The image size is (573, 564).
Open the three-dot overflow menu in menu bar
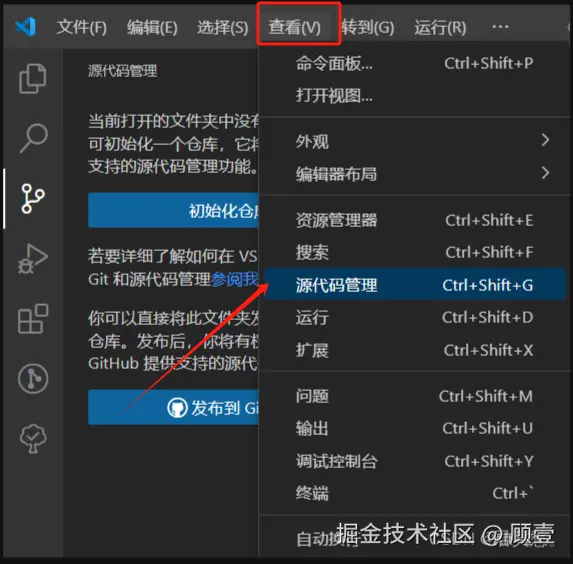point(500,27)
